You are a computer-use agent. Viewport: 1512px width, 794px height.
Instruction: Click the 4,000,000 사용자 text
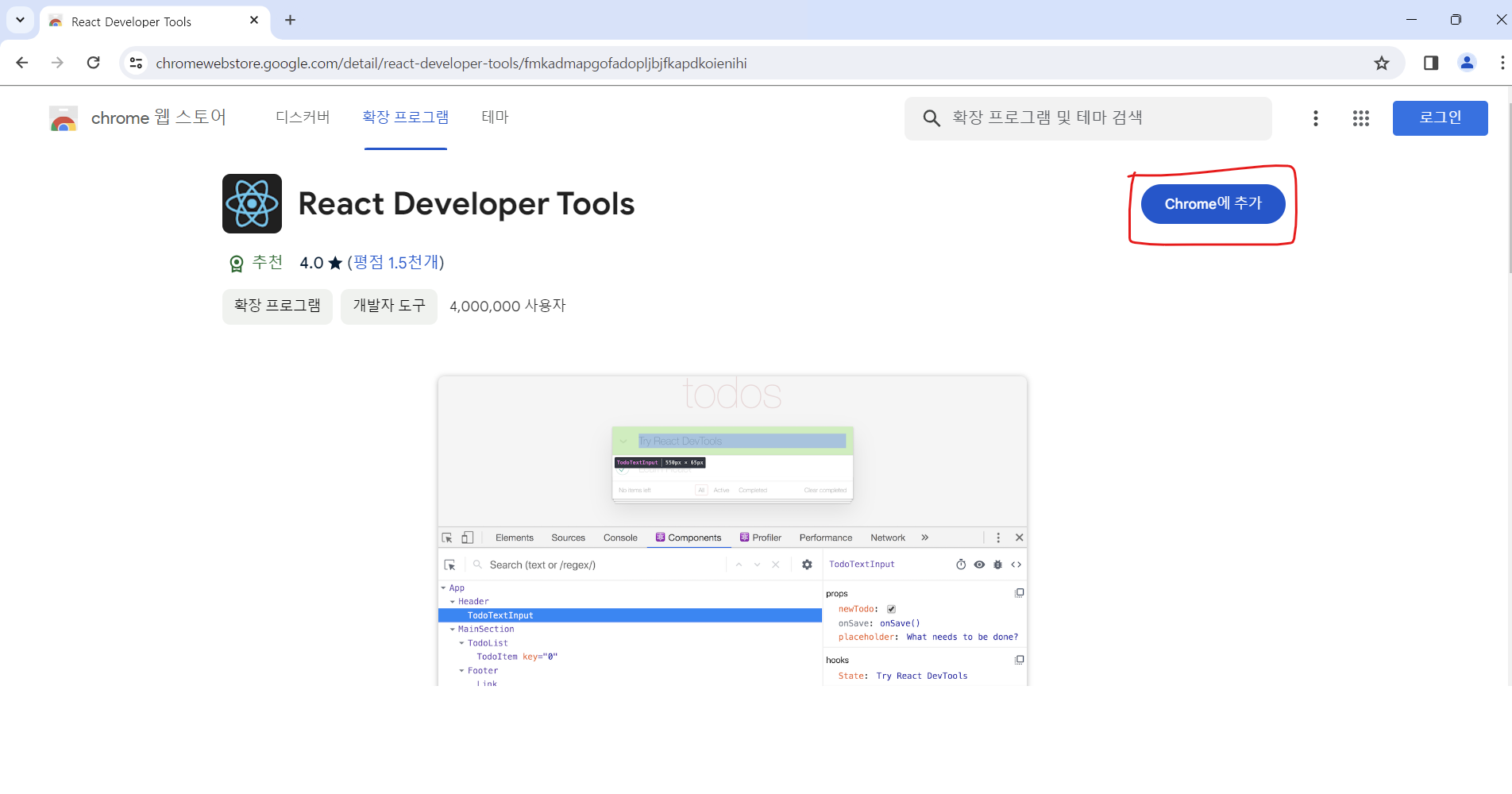coord(507,306)
